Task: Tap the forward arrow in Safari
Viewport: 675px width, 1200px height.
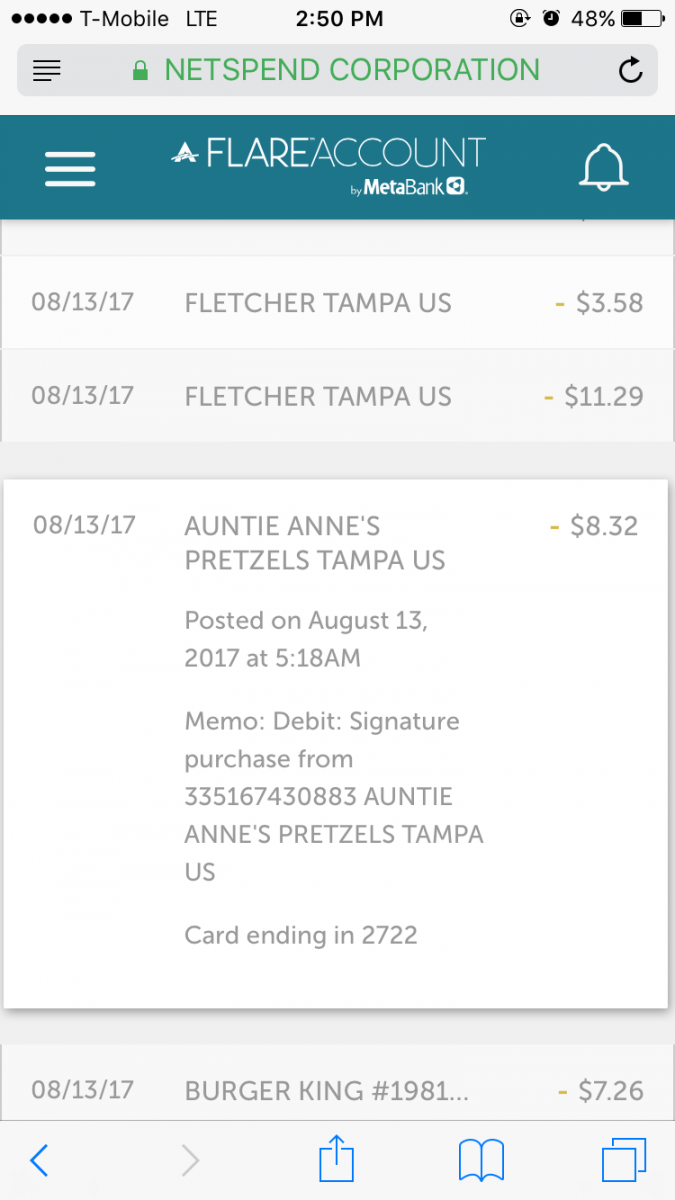Action: pyautogui.click(x=190, y=1160)
